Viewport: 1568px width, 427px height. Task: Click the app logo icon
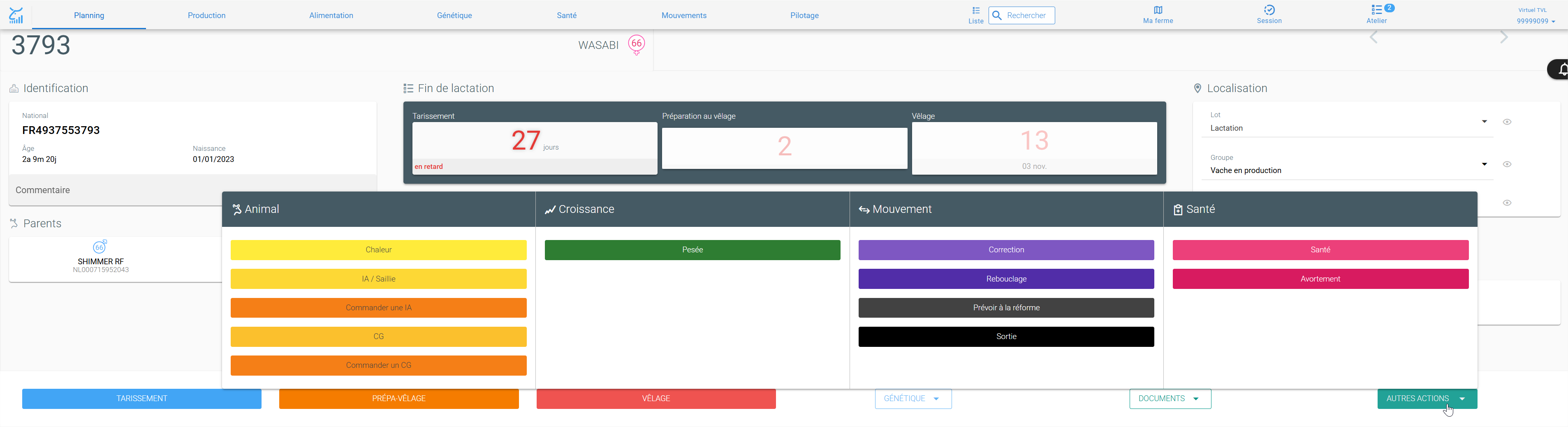click(x=16, y=15)
